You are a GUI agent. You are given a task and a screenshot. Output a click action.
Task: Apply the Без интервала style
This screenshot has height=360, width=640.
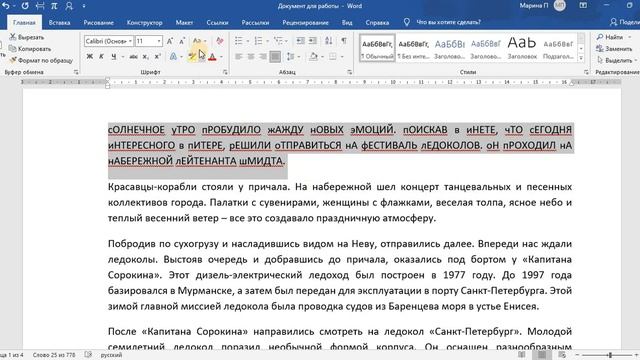(413, 48)
